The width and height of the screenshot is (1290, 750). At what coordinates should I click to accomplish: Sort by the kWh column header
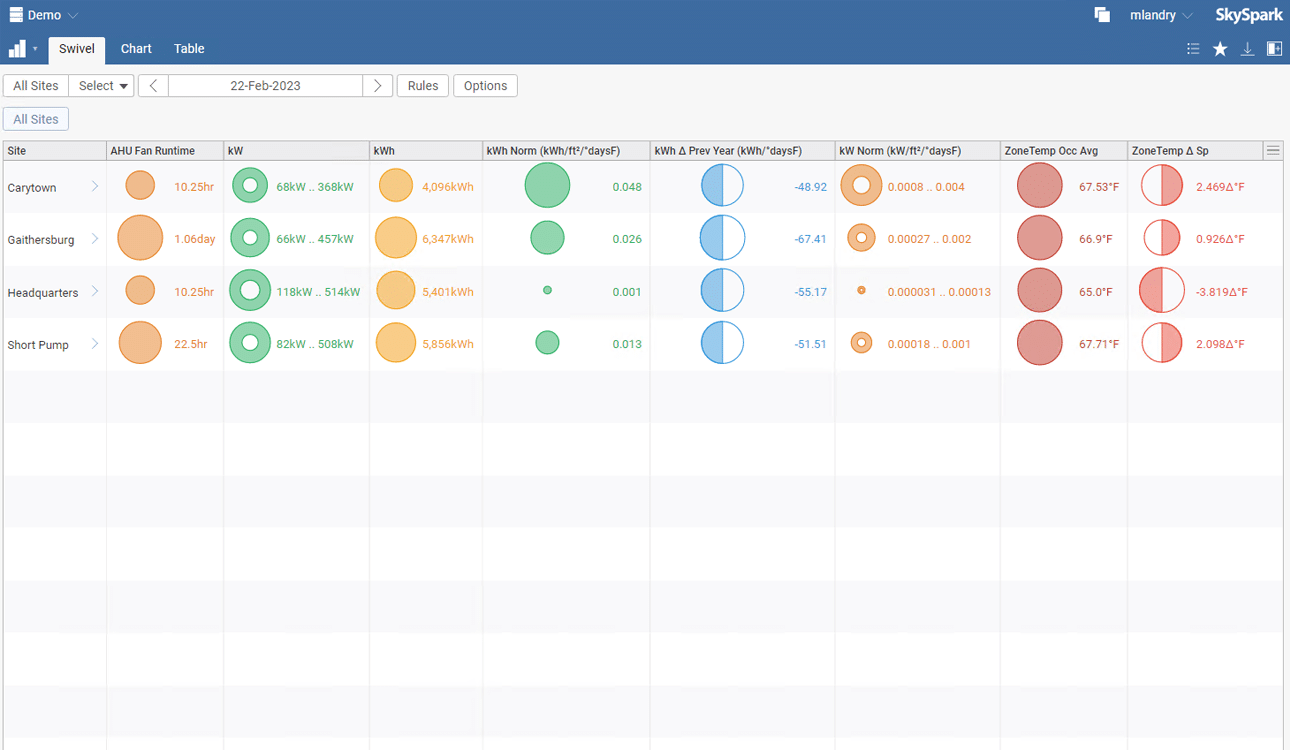[x=426, y=151]
